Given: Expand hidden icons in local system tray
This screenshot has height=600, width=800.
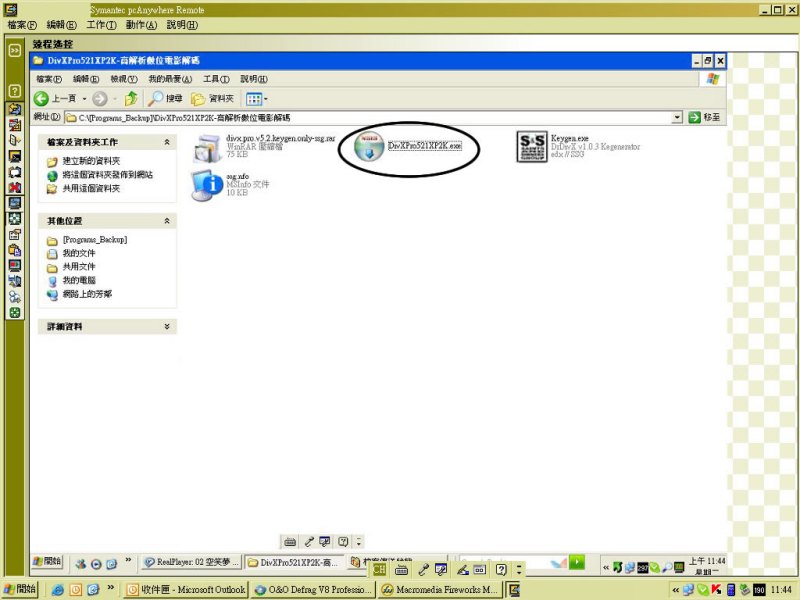Looking at the screenshot, I should click(676, 590).
